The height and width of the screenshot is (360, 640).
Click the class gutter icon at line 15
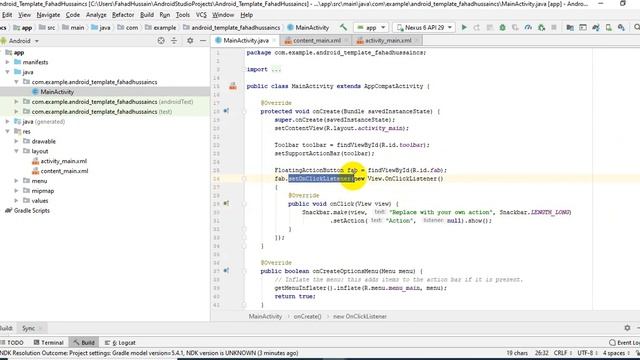click(233, 86)
